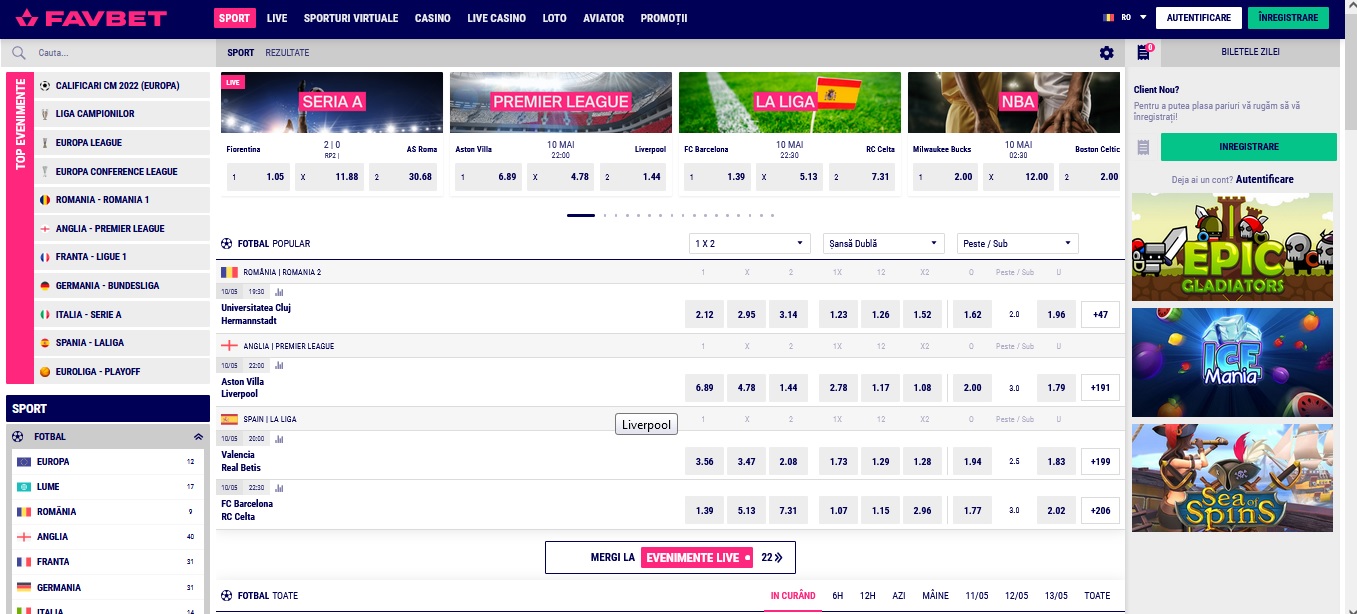1357x614 pixels.
Task: Expand +191 more markets for Aston Villa
Action: click(x=1100, y=388)
